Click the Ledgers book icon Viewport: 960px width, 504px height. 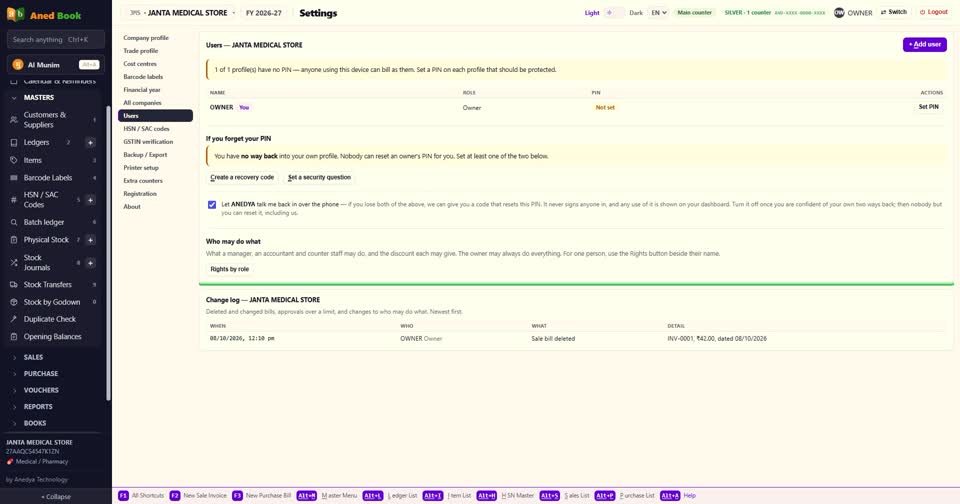tap(13, 142)
